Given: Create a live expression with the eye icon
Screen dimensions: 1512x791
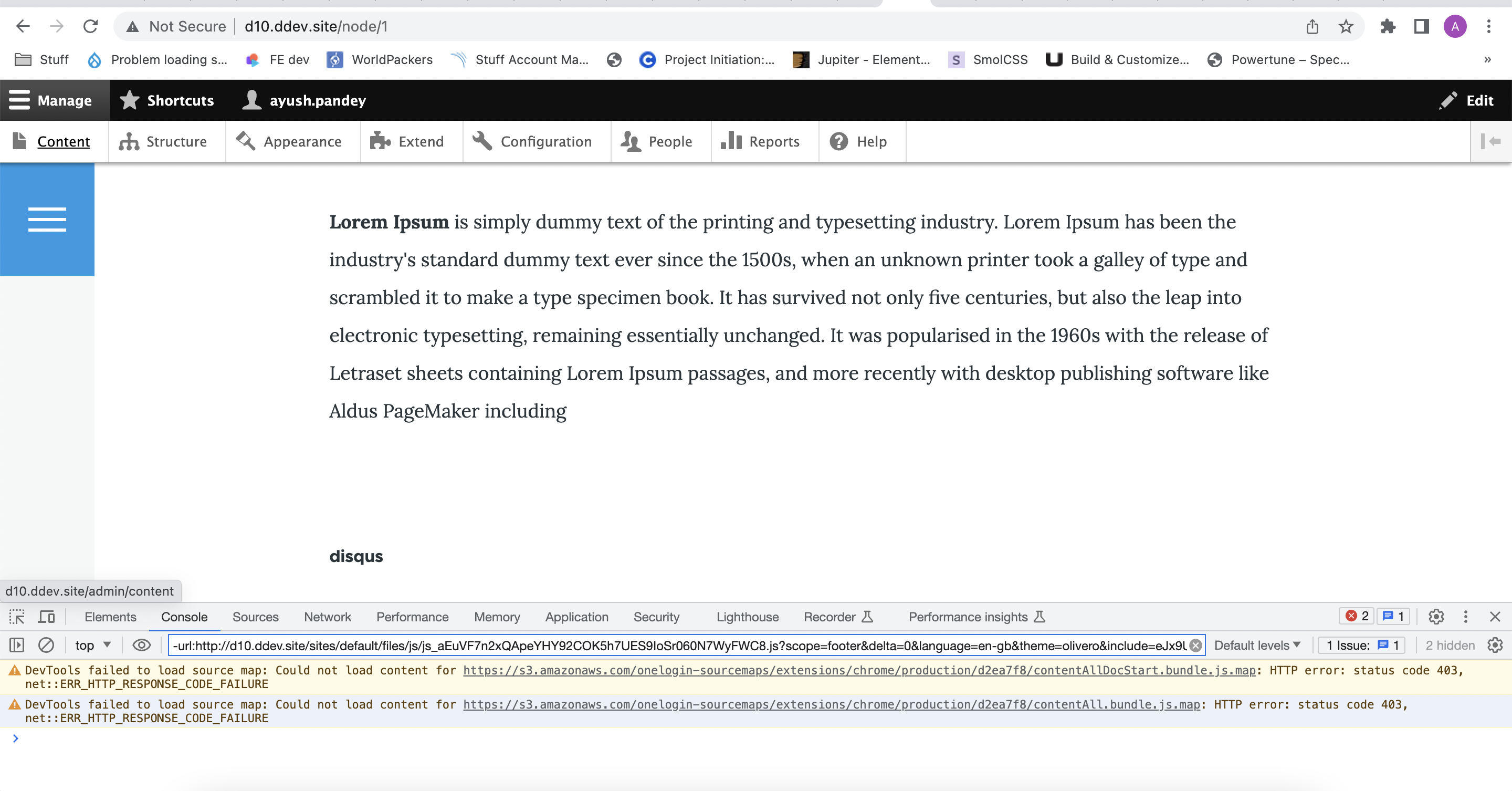Looking at the screenshot, I should (x=141, y=645).
